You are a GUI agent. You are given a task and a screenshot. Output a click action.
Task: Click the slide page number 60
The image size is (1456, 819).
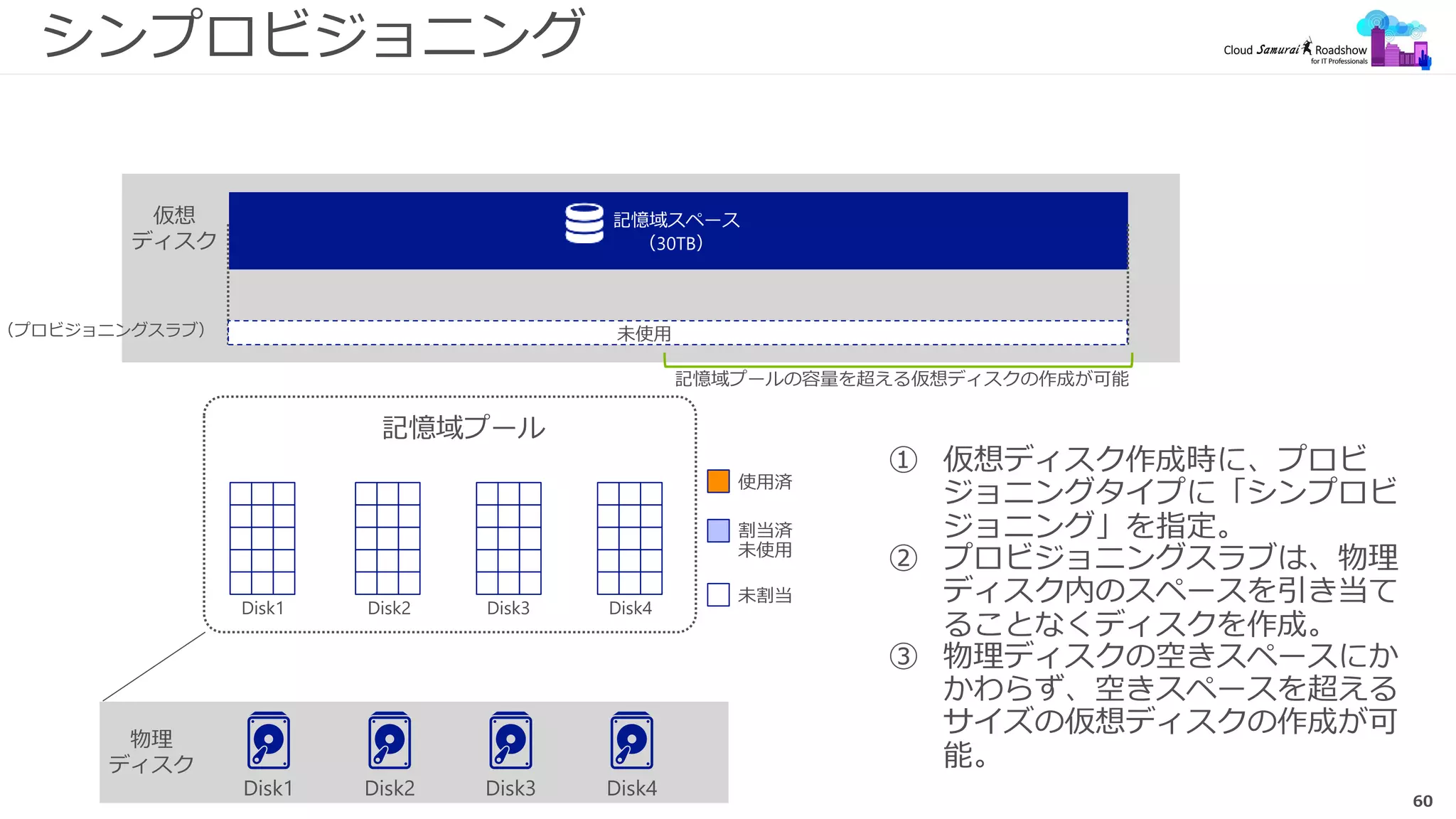click(1423, 801)
